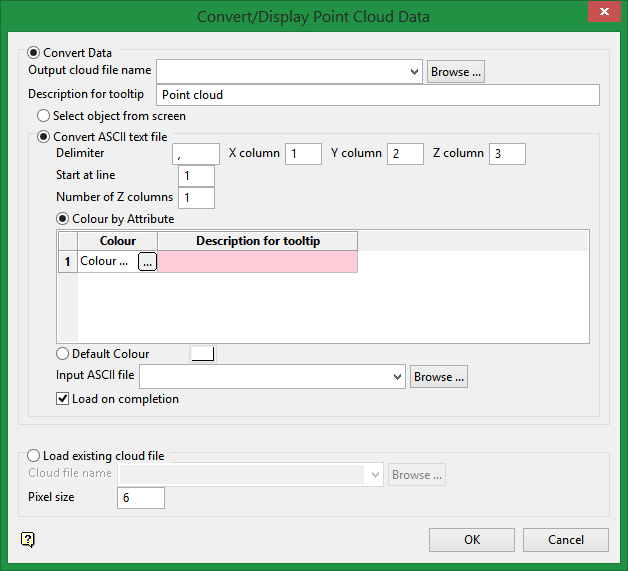Open the colour picker ellipsis button
This screenshot has width=628, height=571.
click(147, 262)
